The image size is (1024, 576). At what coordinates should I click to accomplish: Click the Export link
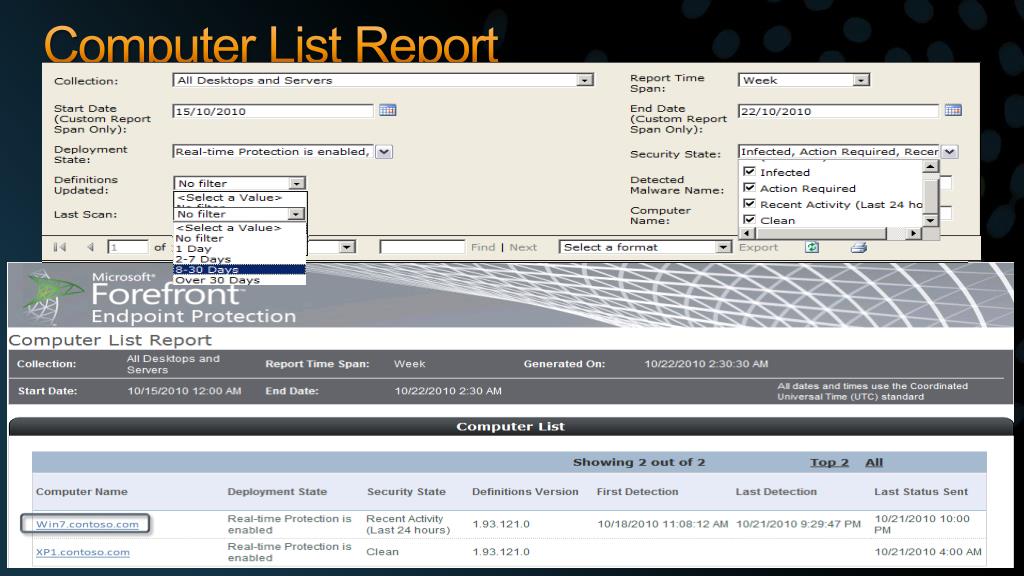(758, 247)
